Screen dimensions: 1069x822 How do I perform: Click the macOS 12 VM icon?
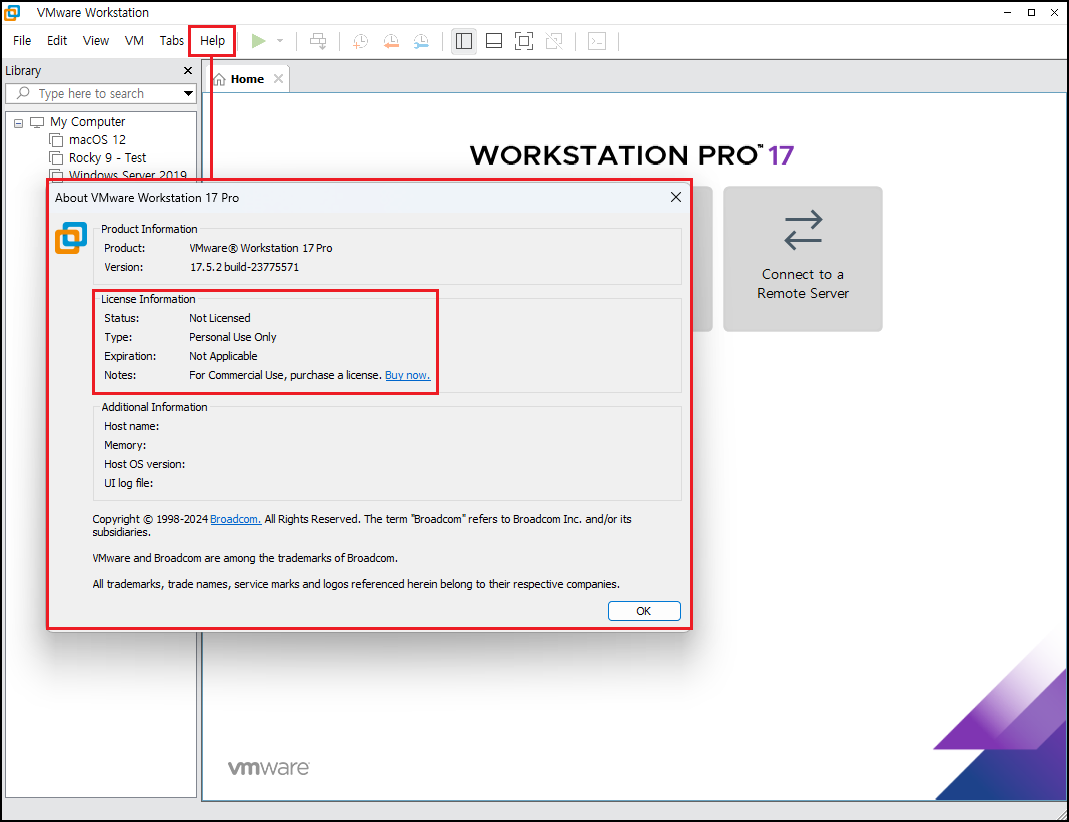point(56,140)
